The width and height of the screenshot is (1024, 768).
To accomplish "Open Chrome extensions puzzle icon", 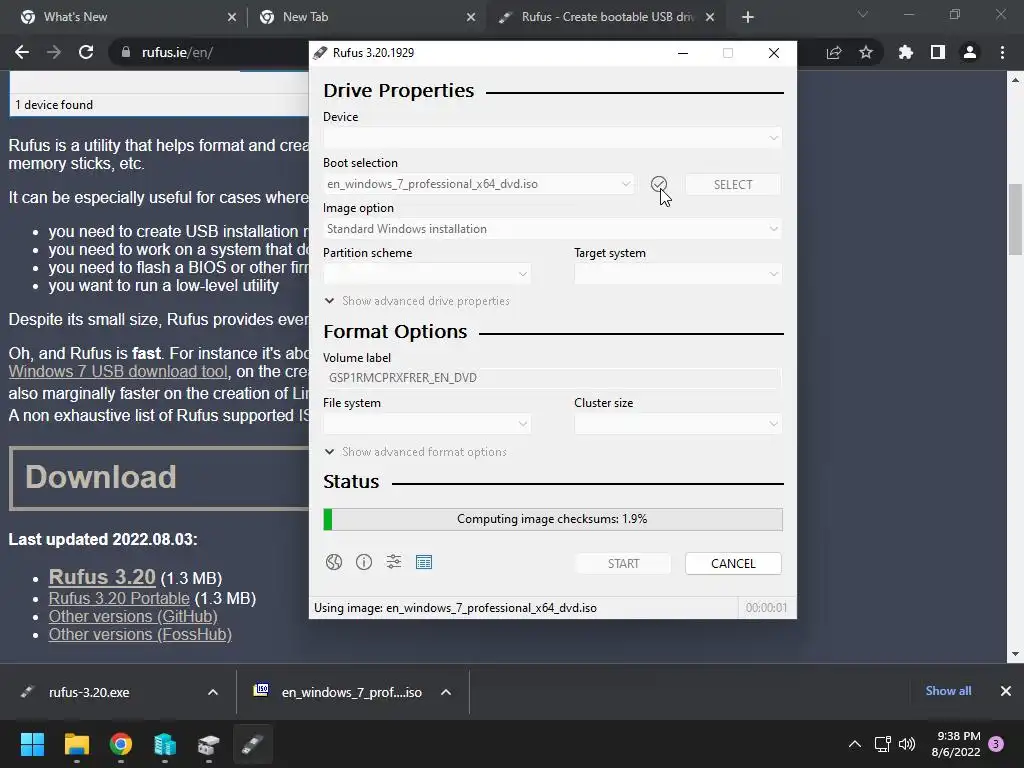I will pos(906,52).
